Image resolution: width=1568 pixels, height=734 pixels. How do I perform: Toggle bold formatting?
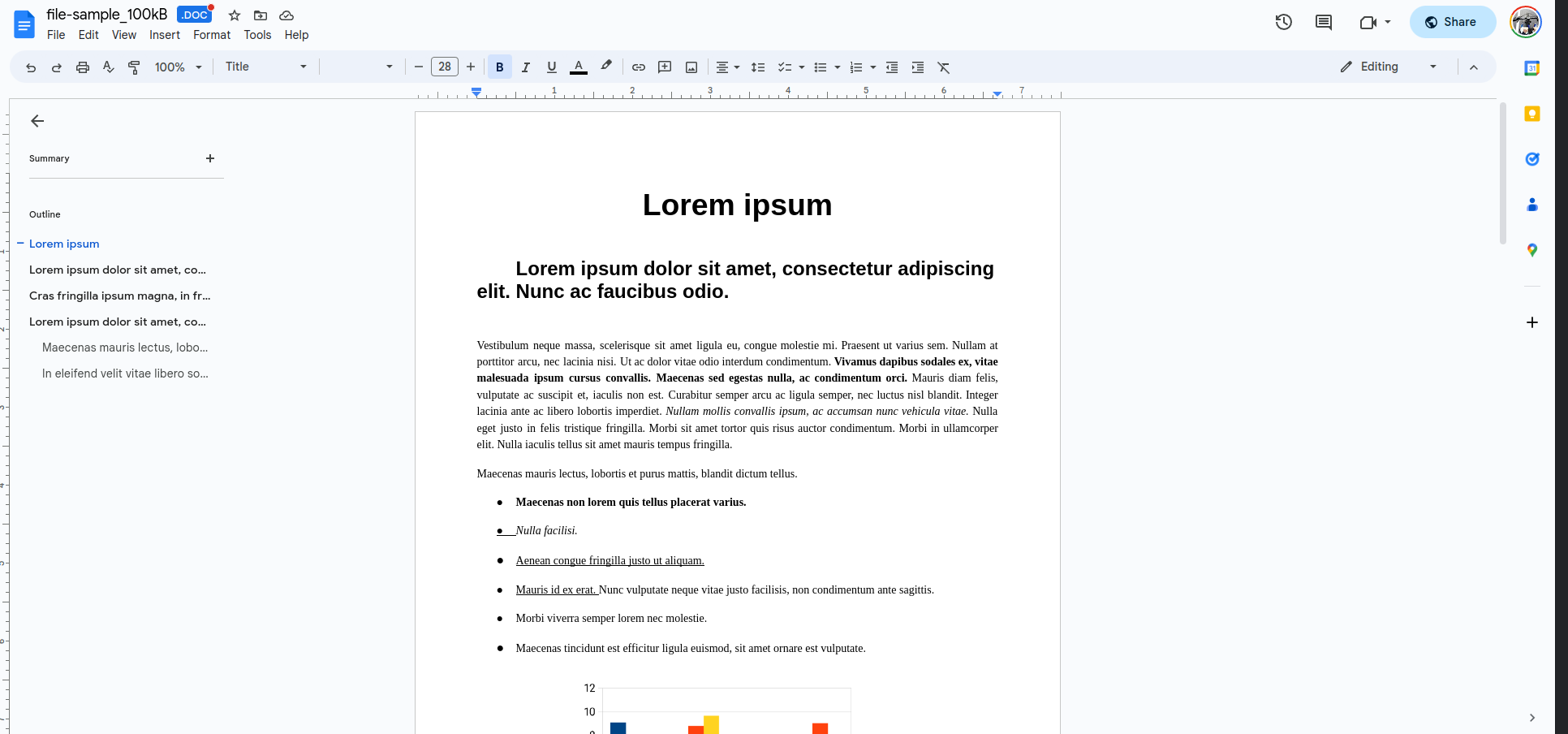[500, 67]
